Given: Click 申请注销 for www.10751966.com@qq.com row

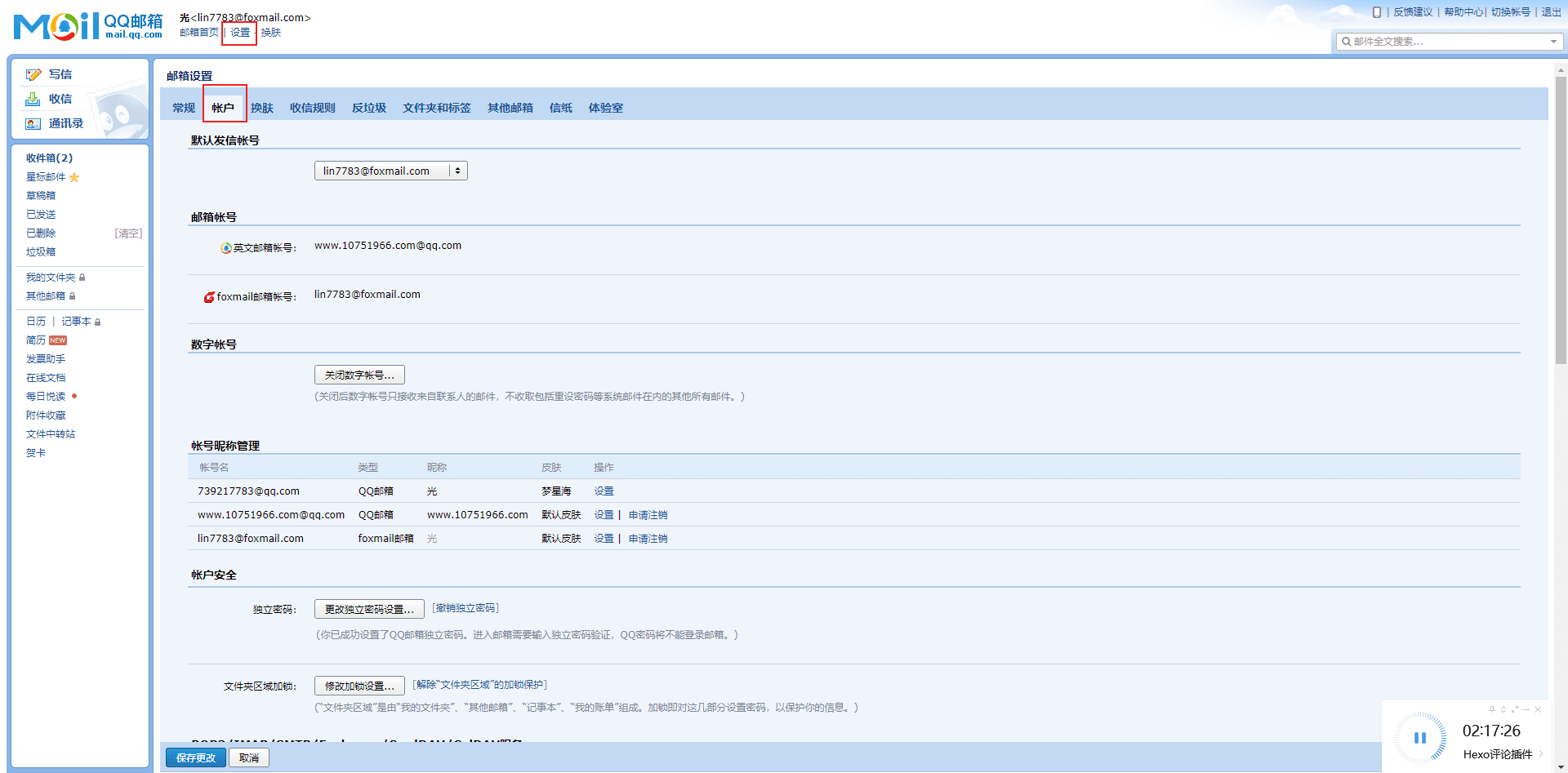Looking at the screenshot, I should (x=648, y=515).
